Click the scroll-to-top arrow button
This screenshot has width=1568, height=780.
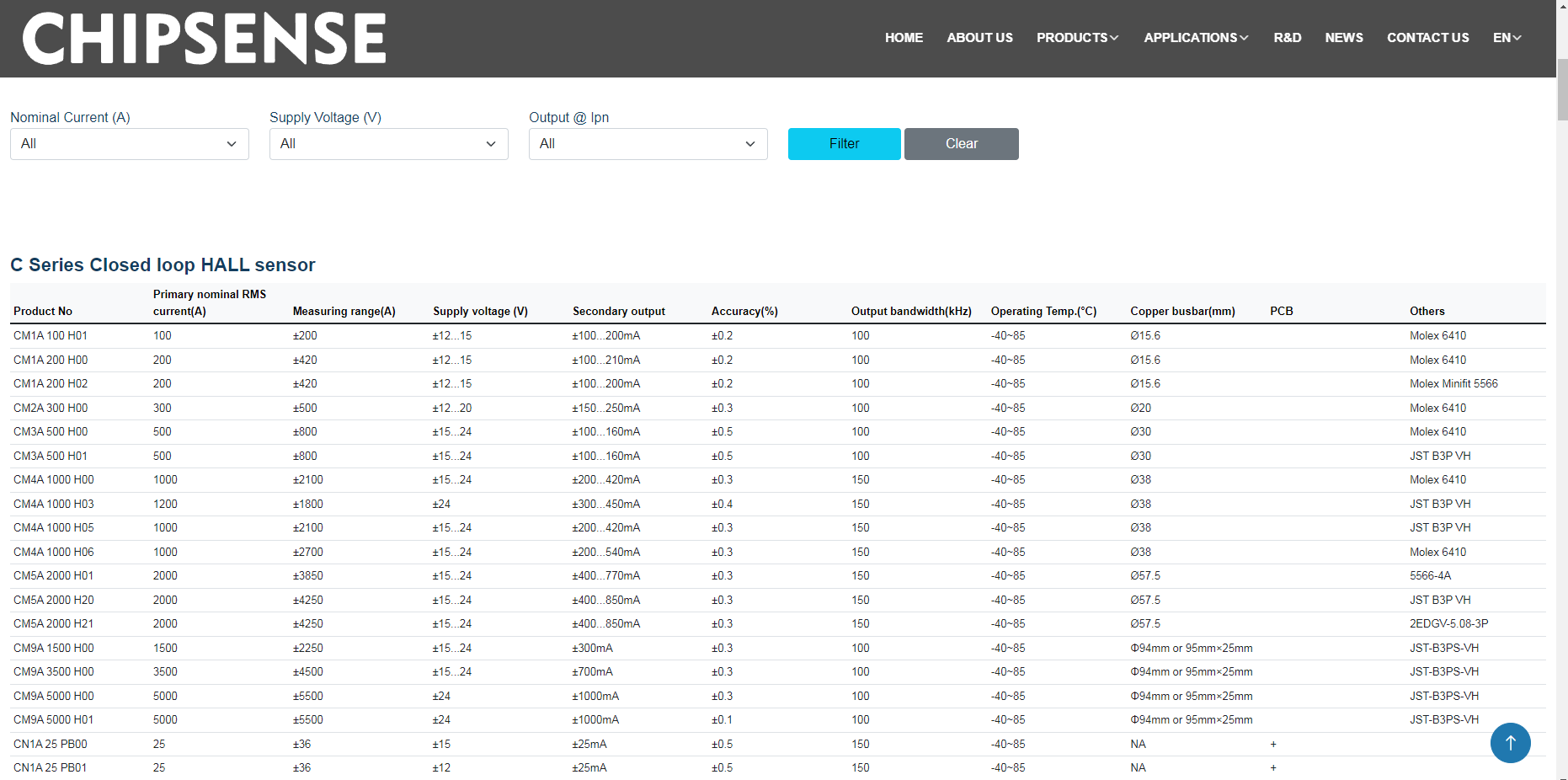pyautogui.click(x=1510, y=743)
